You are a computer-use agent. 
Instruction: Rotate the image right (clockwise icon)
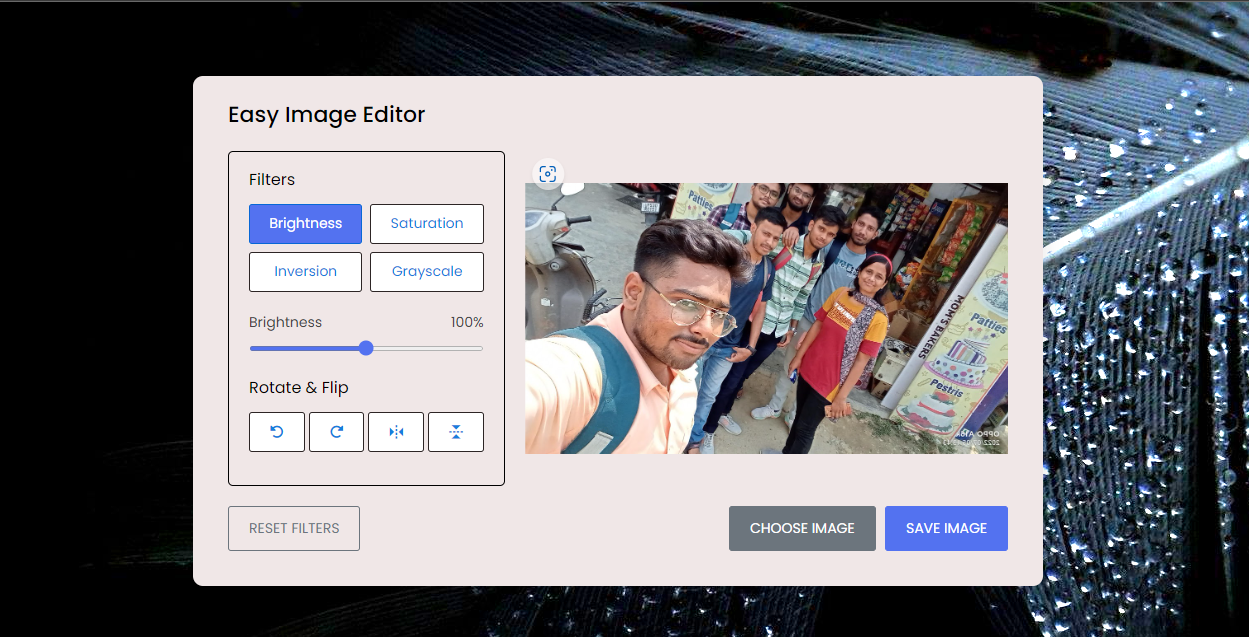[336, 432]
